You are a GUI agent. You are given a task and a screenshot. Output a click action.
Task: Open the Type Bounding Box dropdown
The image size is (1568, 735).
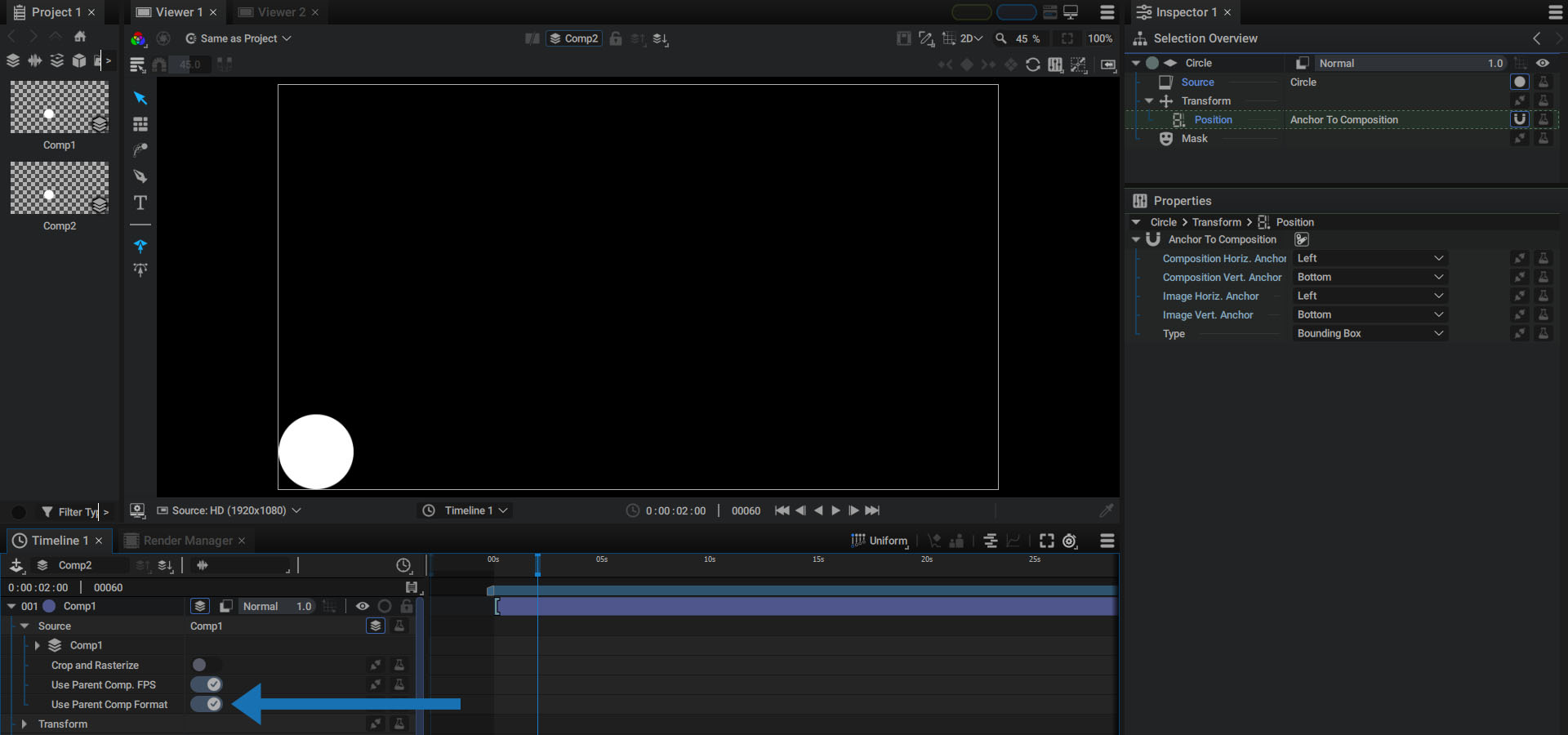click(x=1370, y=333)
